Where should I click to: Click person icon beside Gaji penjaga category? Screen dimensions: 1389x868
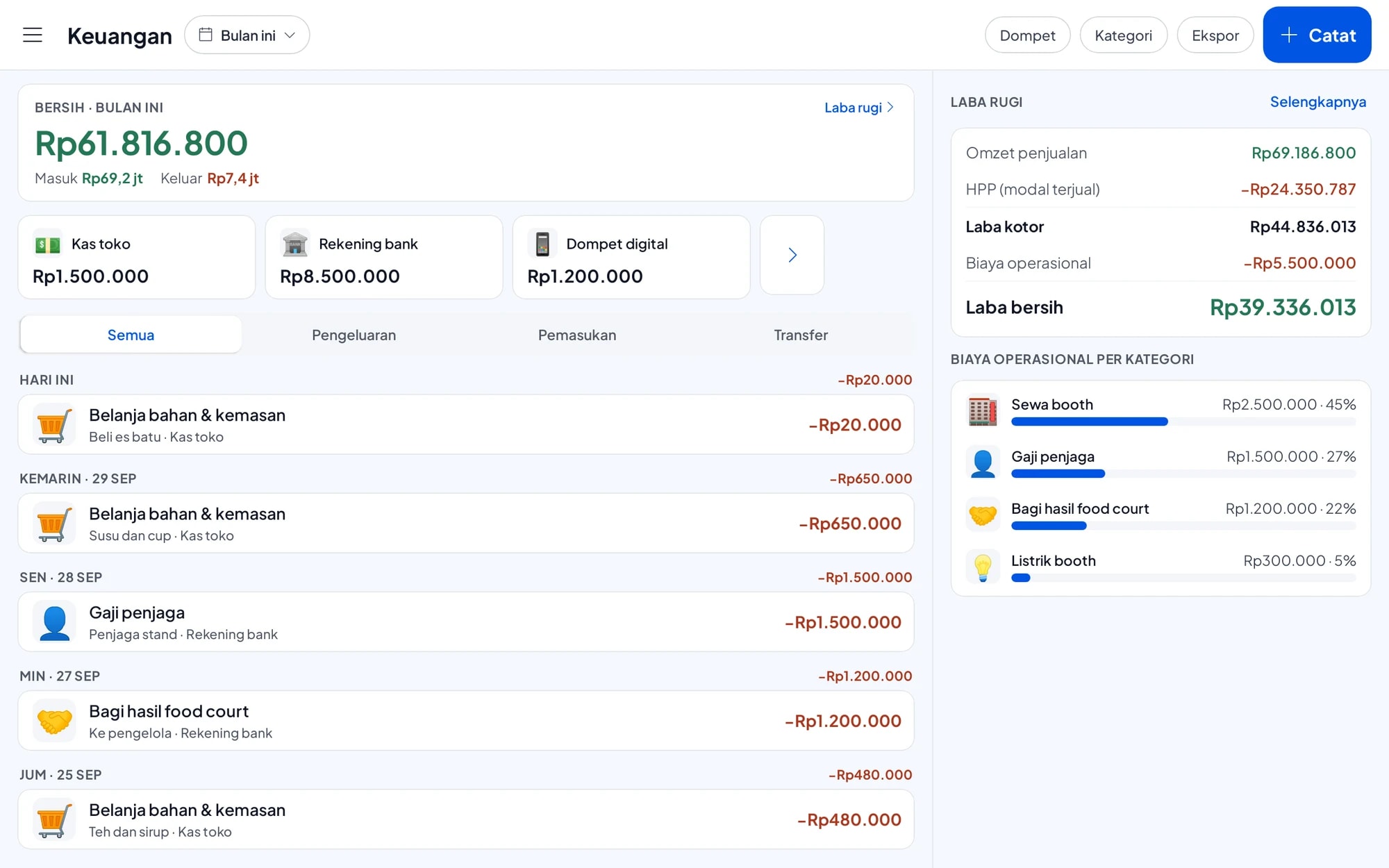point(983,462)
